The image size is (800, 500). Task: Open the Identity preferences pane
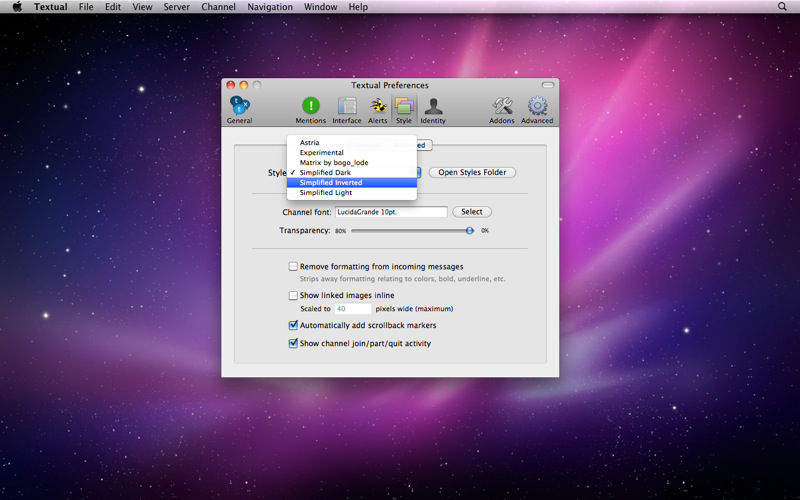click(433, 110)
